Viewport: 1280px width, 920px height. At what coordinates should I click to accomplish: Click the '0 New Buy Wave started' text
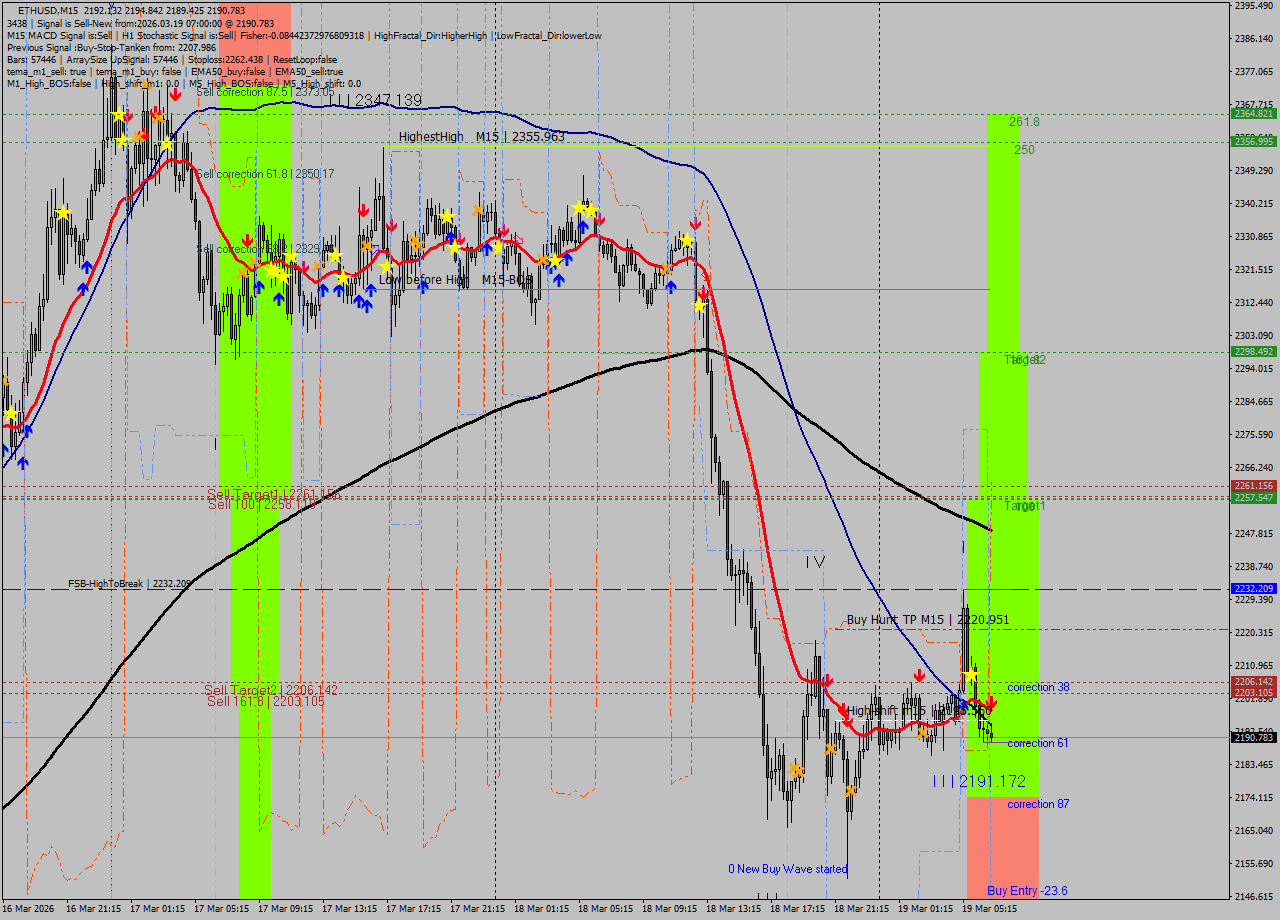[x=787, y=869]
